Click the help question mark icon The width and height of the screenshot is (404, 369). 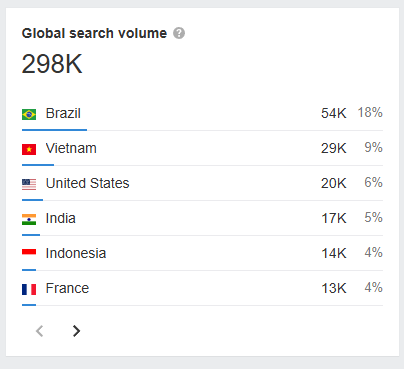point(179,33)
